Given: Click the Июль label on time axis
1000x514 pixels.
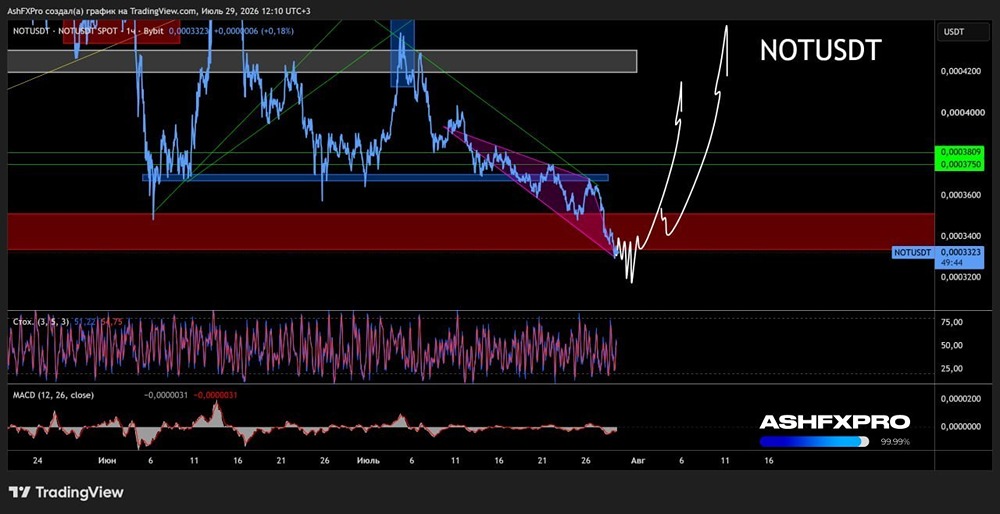Looking at the screenshot, I should (368, 460).
